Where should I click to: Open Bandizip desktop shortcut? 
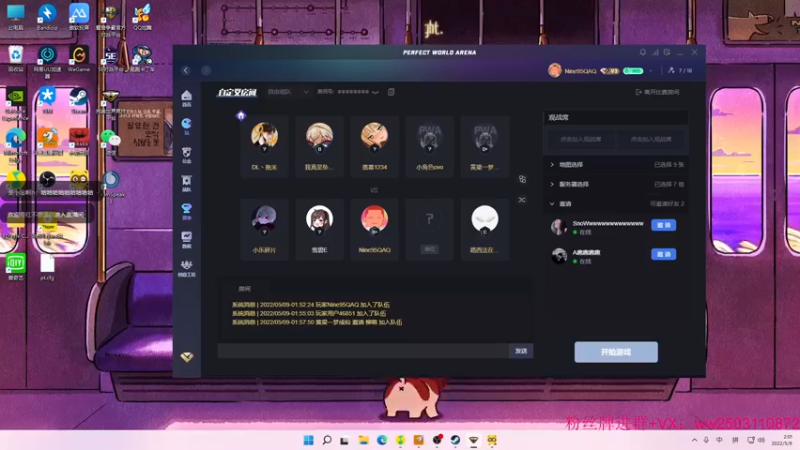coord(47,16)
